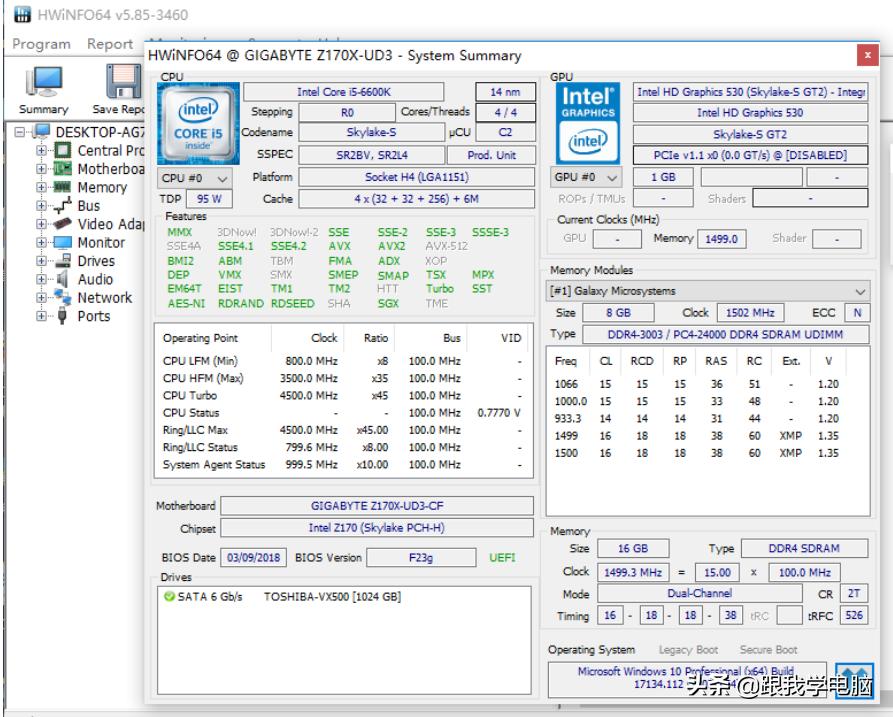Select Memory in the hardware tree
Image resolution: width=893 pixels, height=717 pixels.
click(102, 188)
